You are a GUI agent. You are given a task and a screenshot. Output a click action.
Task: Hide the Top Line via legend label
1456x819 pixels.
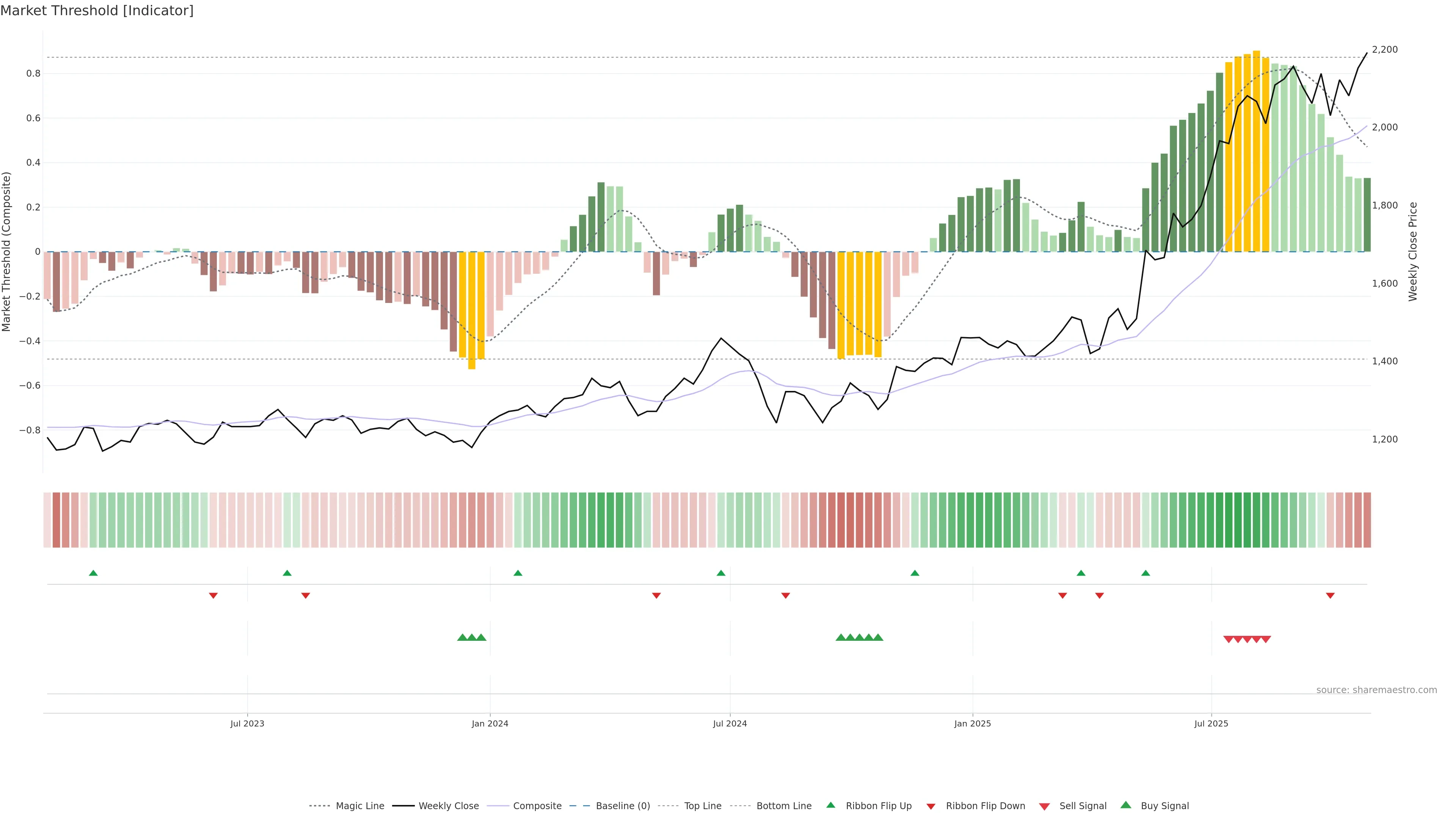click(x=703, y=806)
